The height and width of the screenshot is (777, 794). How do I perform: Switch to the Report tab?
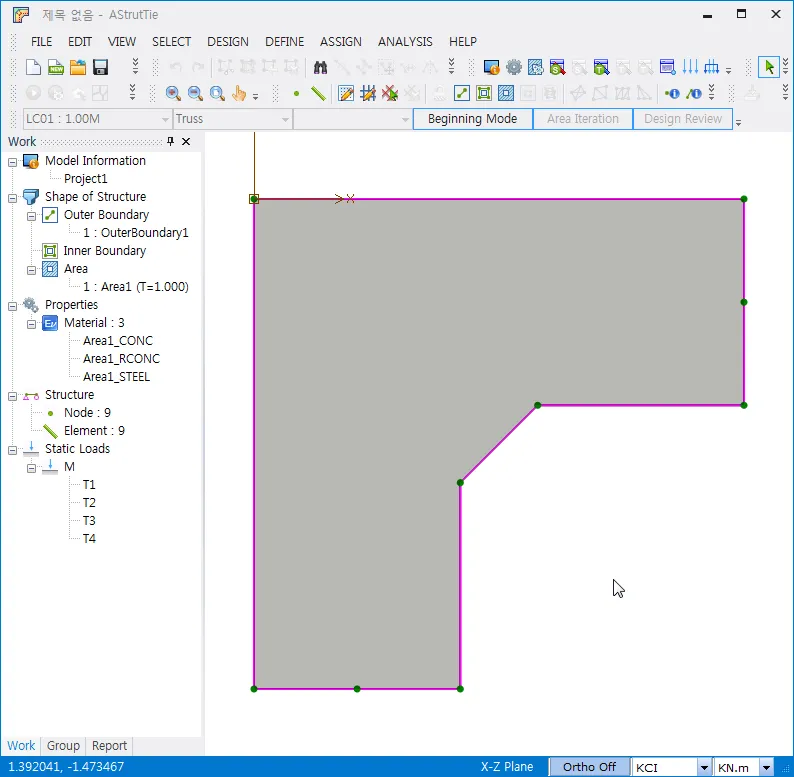click(x=109, y=746)
